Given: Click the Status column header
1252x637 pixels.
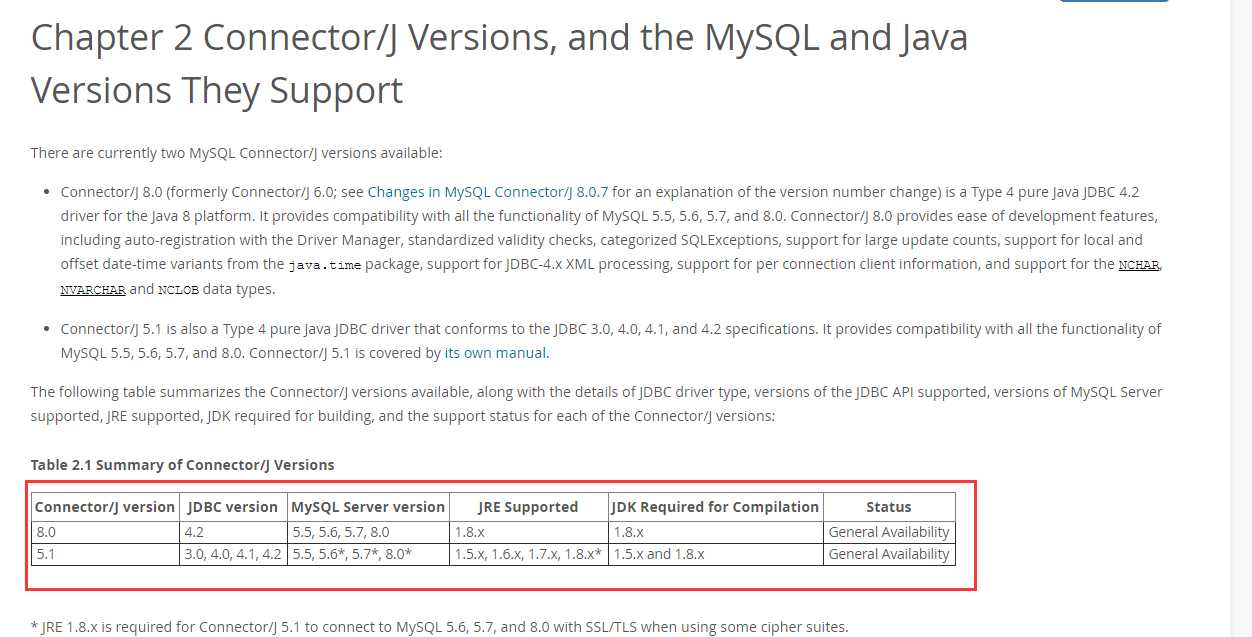Looking at the screenshot, I should (889, 507).
